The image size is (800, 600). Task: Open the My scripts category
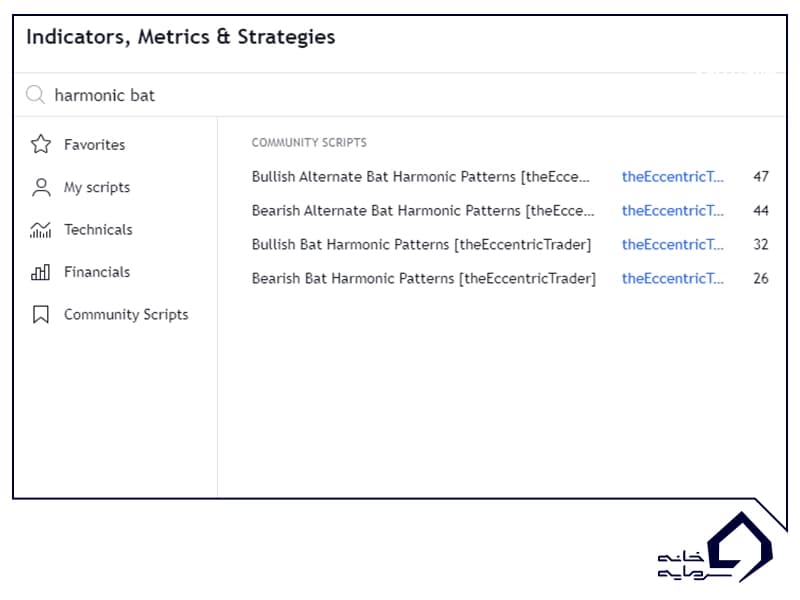pyautogui.click(x=96, y=187)
